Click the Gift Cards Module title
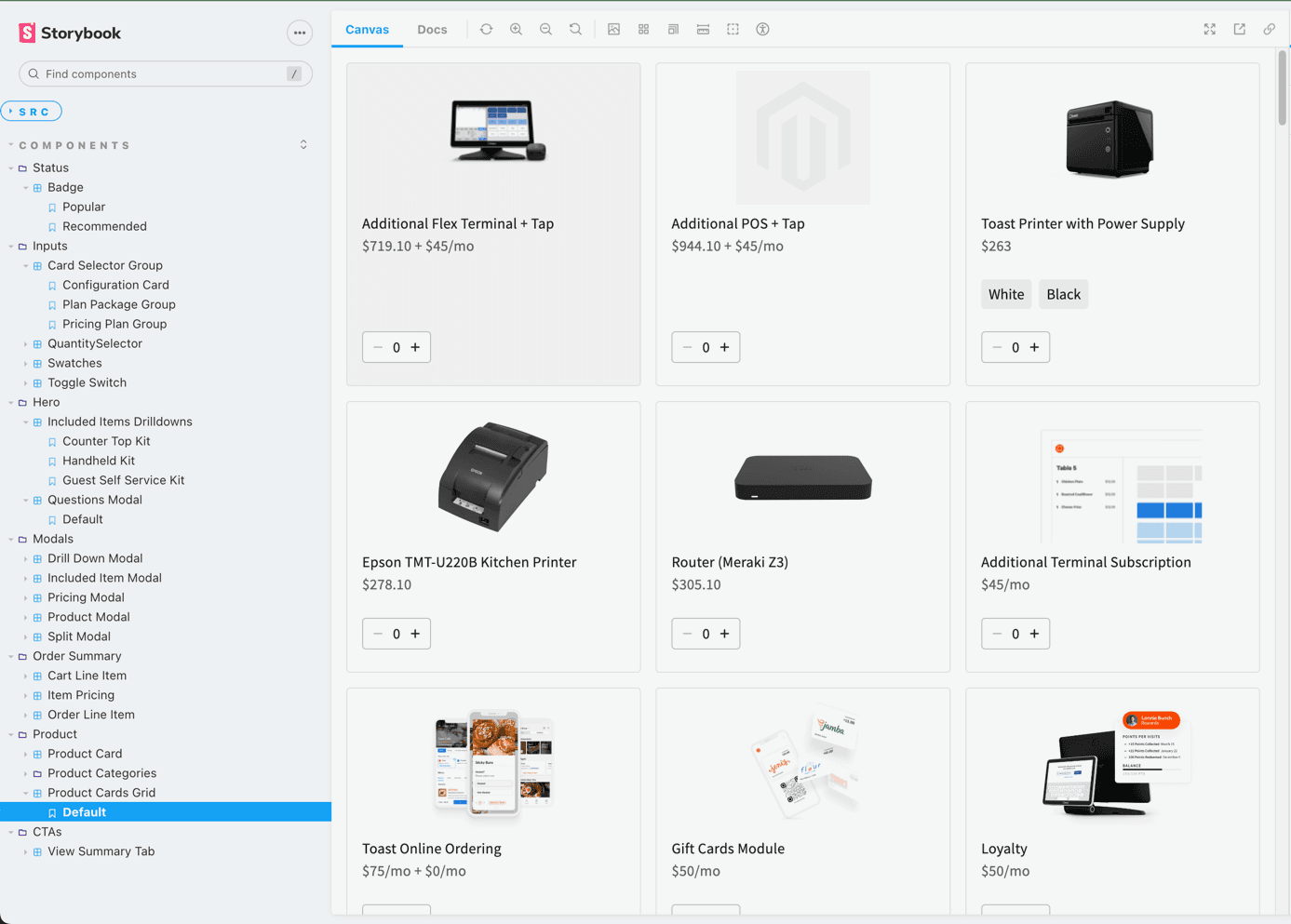Screen dimensions: 1291x924 tap(728, 849)
